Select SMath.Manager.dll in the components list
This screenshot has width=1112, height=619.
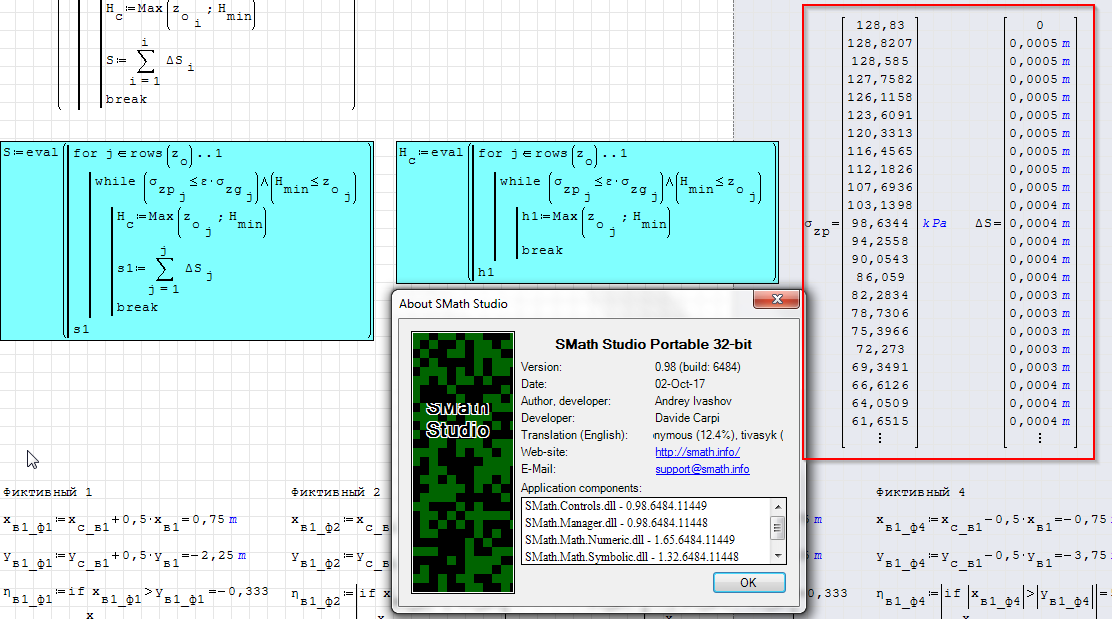(x=616, y=523)
